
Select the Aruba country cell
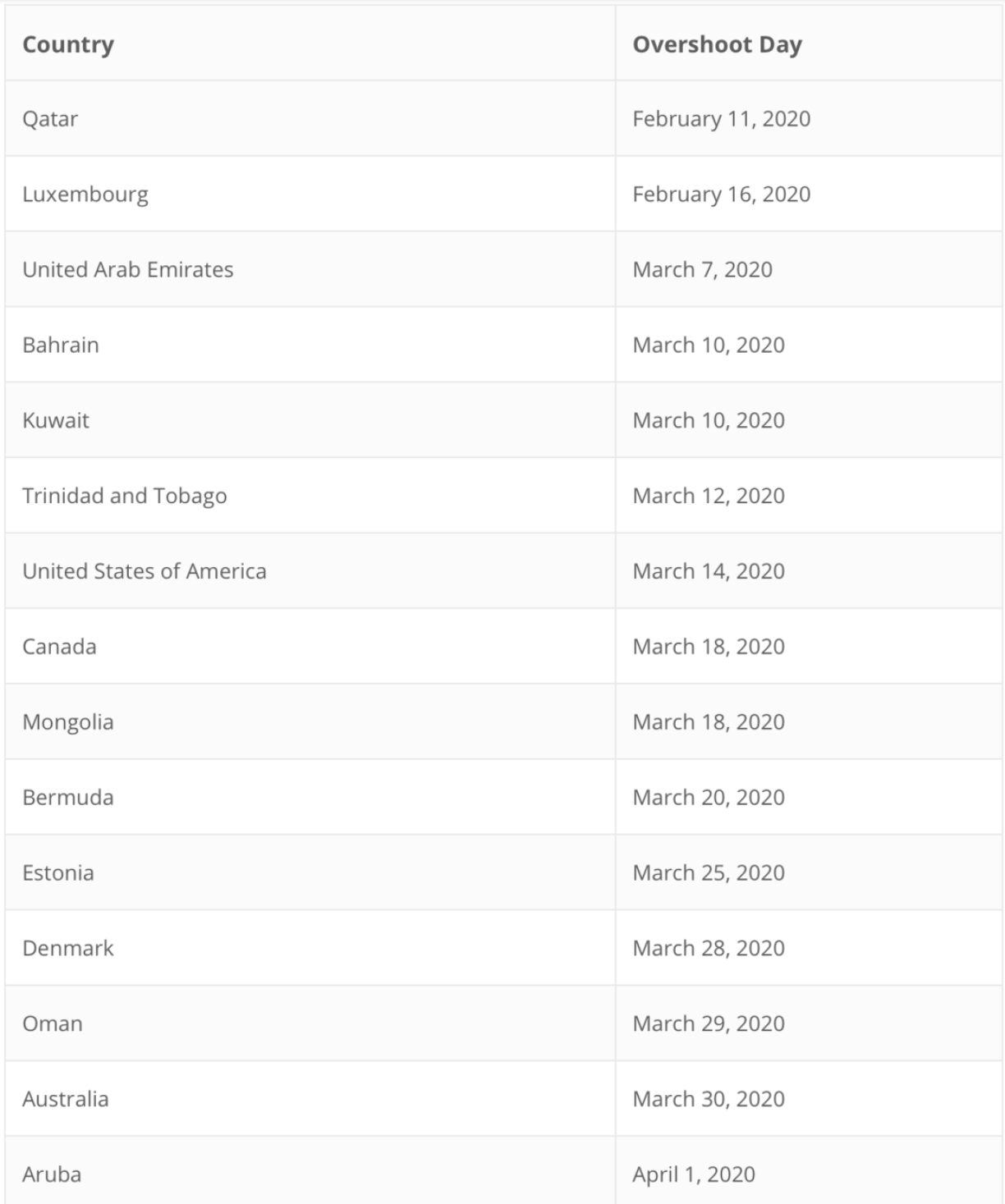pos(52,1175)
